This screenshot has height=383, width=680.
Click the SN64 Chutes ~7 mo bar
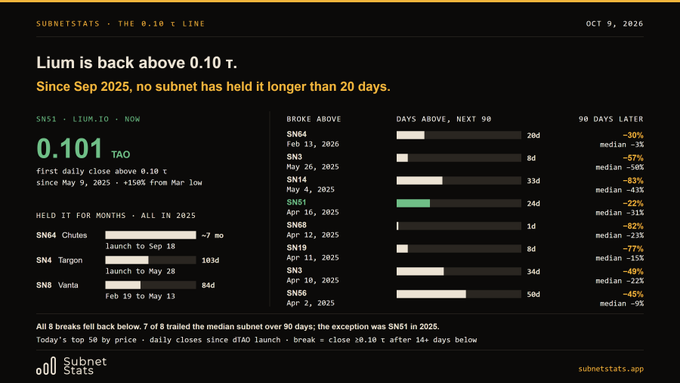coord(150,235)
